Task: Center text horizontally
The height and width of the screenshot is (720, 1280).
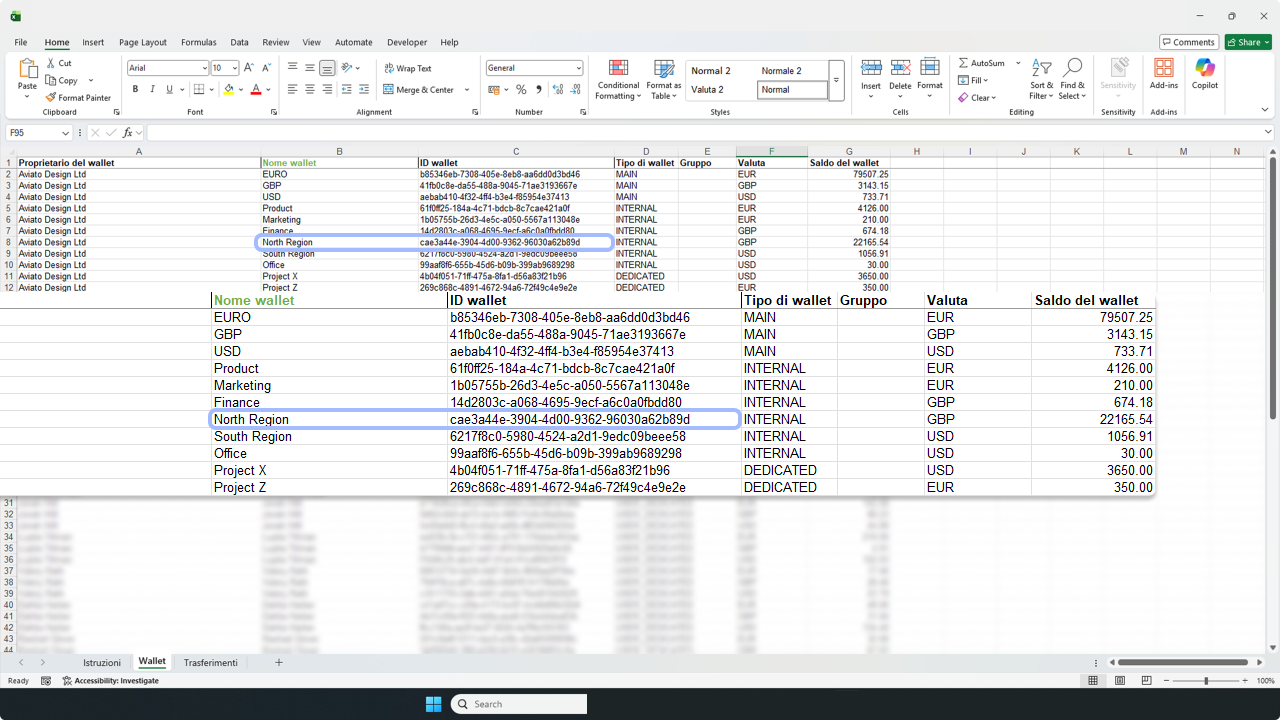Action: click(310, 89)
